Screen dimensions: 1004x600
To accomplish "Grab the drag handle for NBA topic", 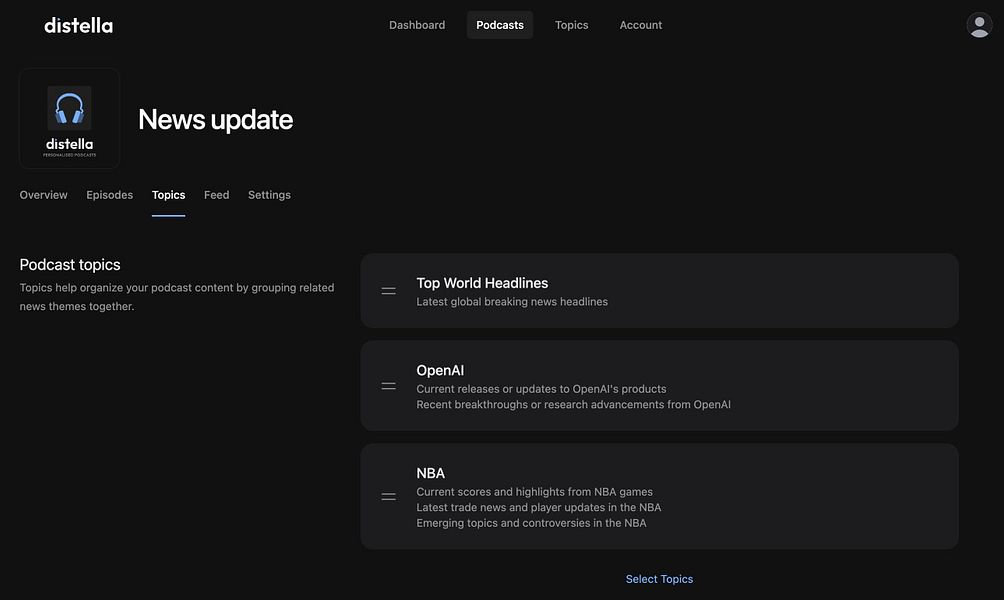I will tap(388, 497).
